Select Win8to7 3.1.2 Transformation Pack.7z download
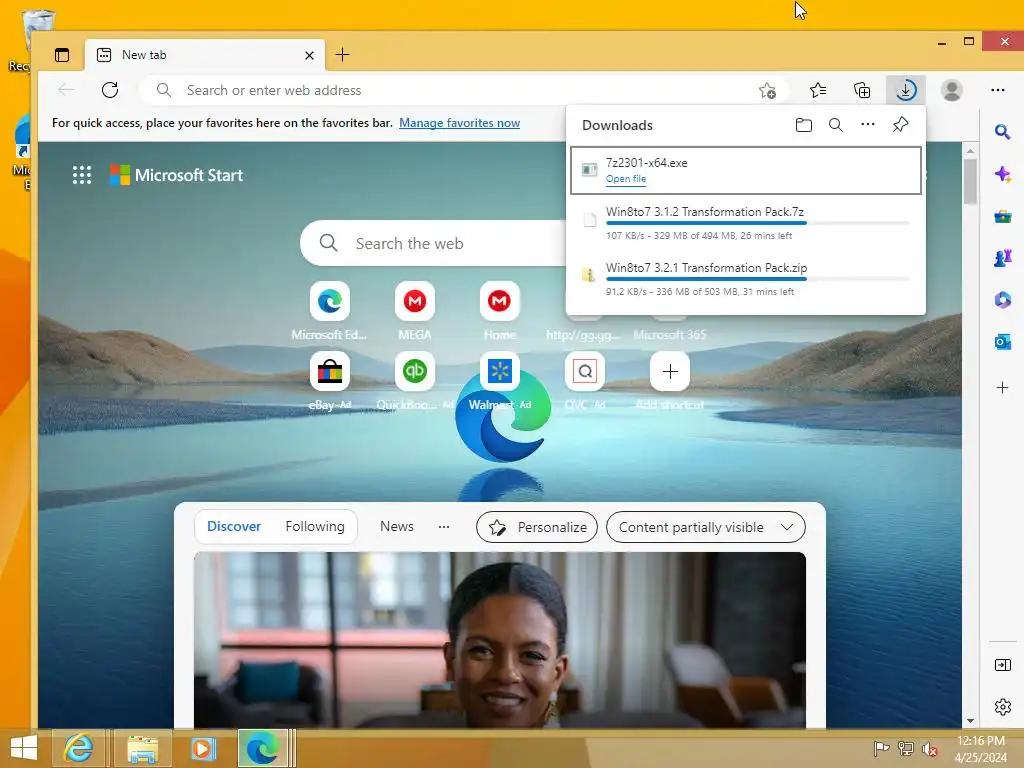Viewport: 1024px width, 768px height. pyautogui.click(x=746, y=223)
